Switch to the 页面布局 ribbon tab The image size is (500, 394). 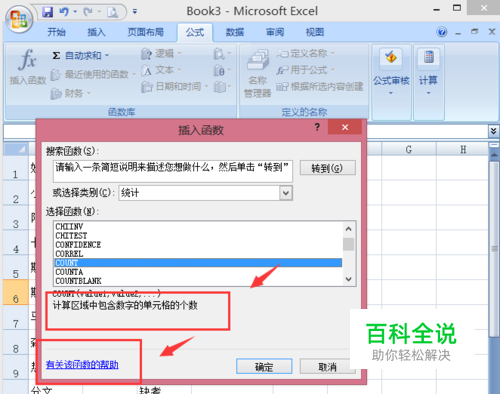[146, 32]
